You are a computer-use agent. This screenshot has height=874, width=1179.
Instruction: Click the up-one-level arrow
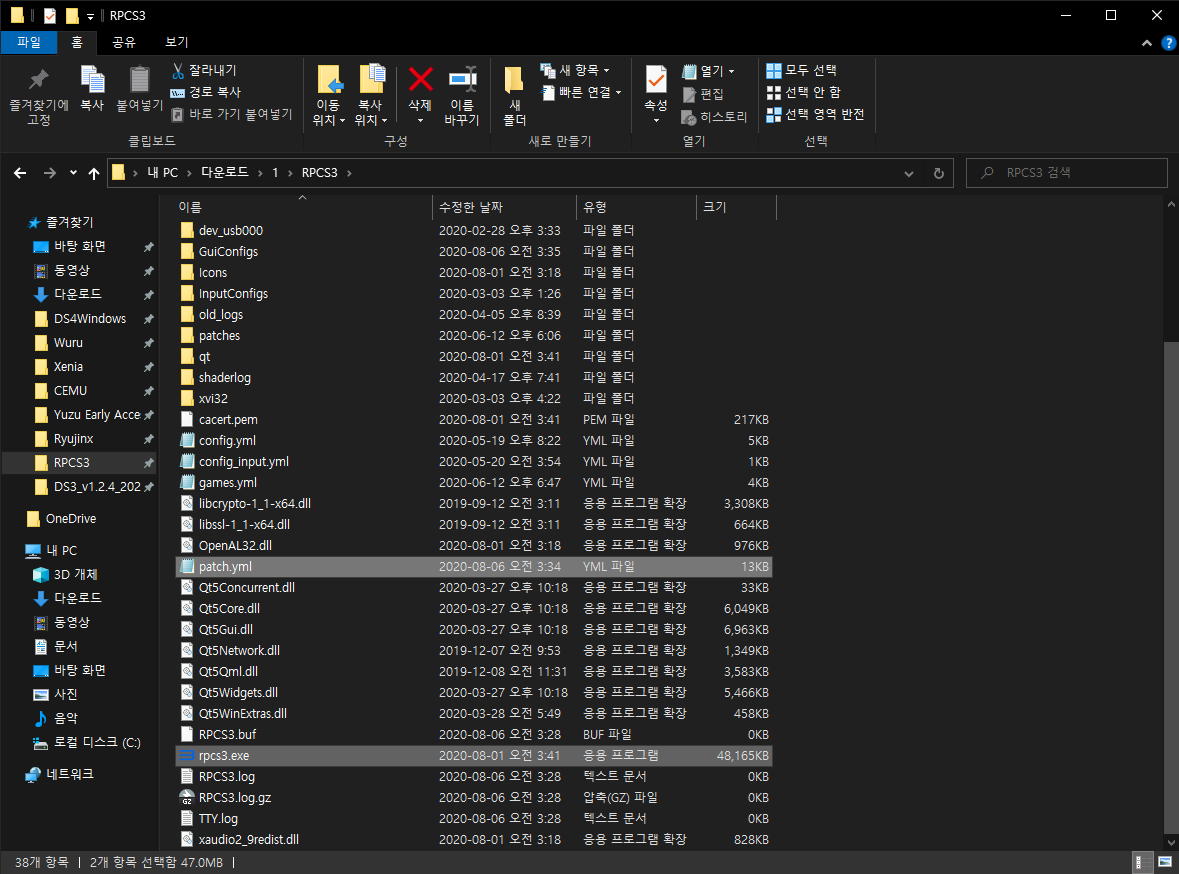tap(94, 173)
